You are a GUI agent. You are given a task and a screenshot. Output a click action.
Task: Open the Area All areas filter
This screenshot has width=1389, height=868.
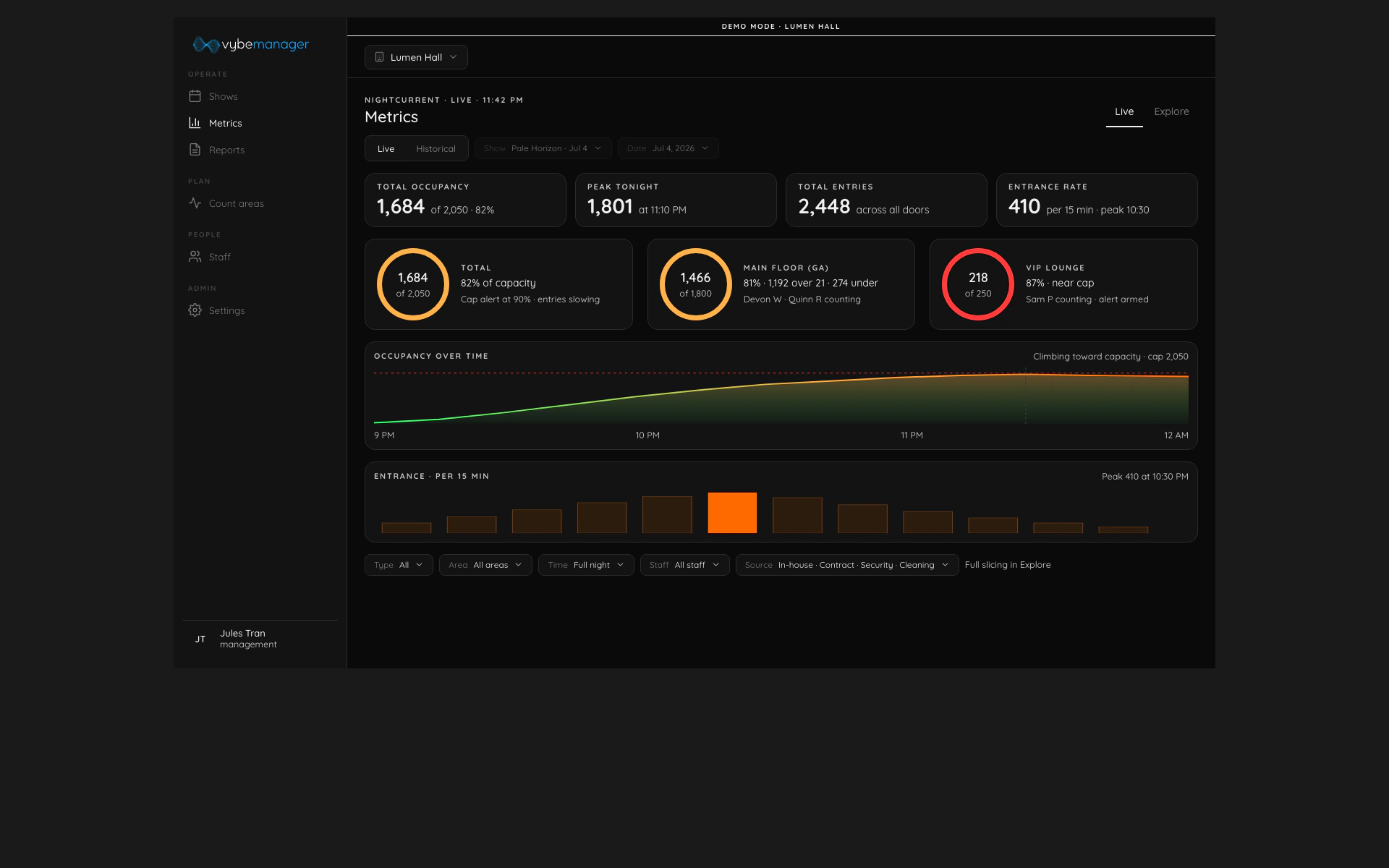point(485,565)
